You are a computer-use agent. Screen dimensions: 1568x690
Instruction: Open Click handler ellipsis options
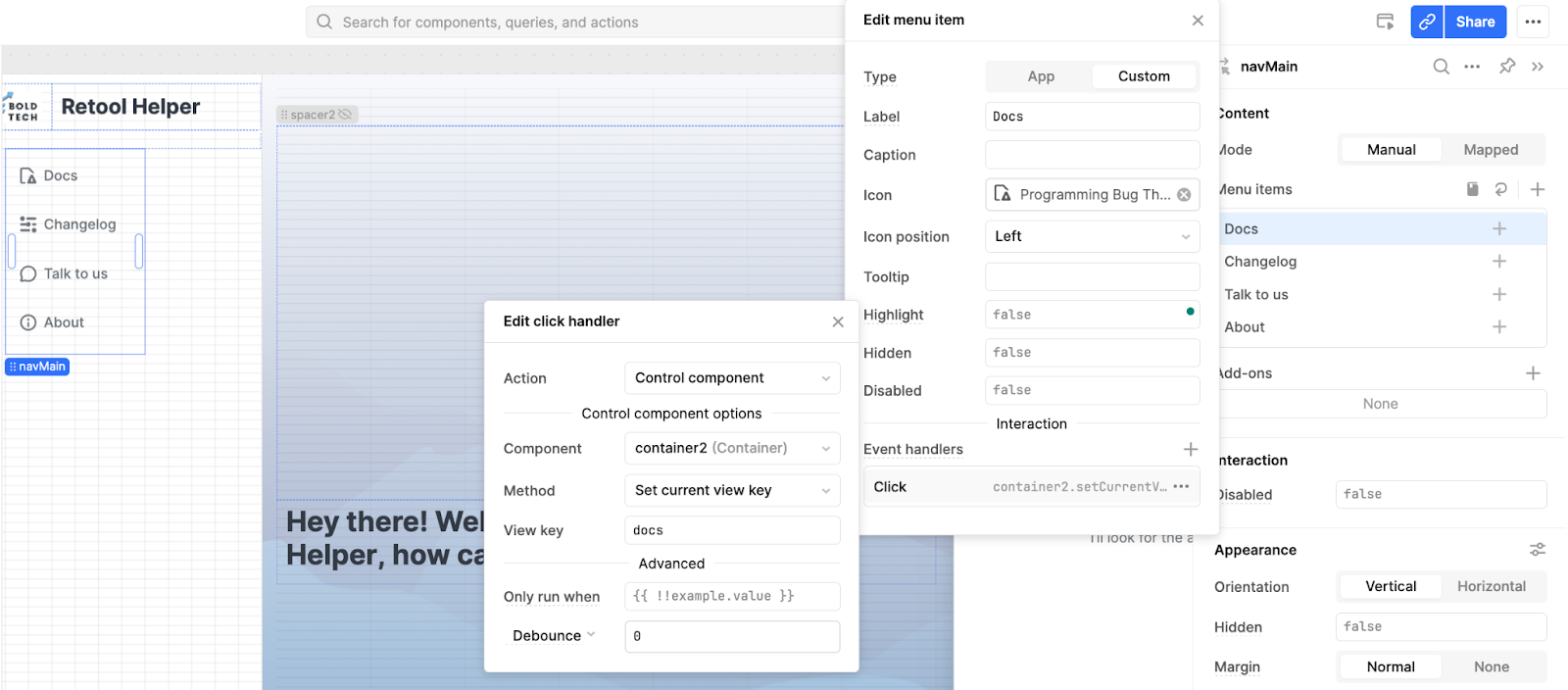tap(1181, 487)
